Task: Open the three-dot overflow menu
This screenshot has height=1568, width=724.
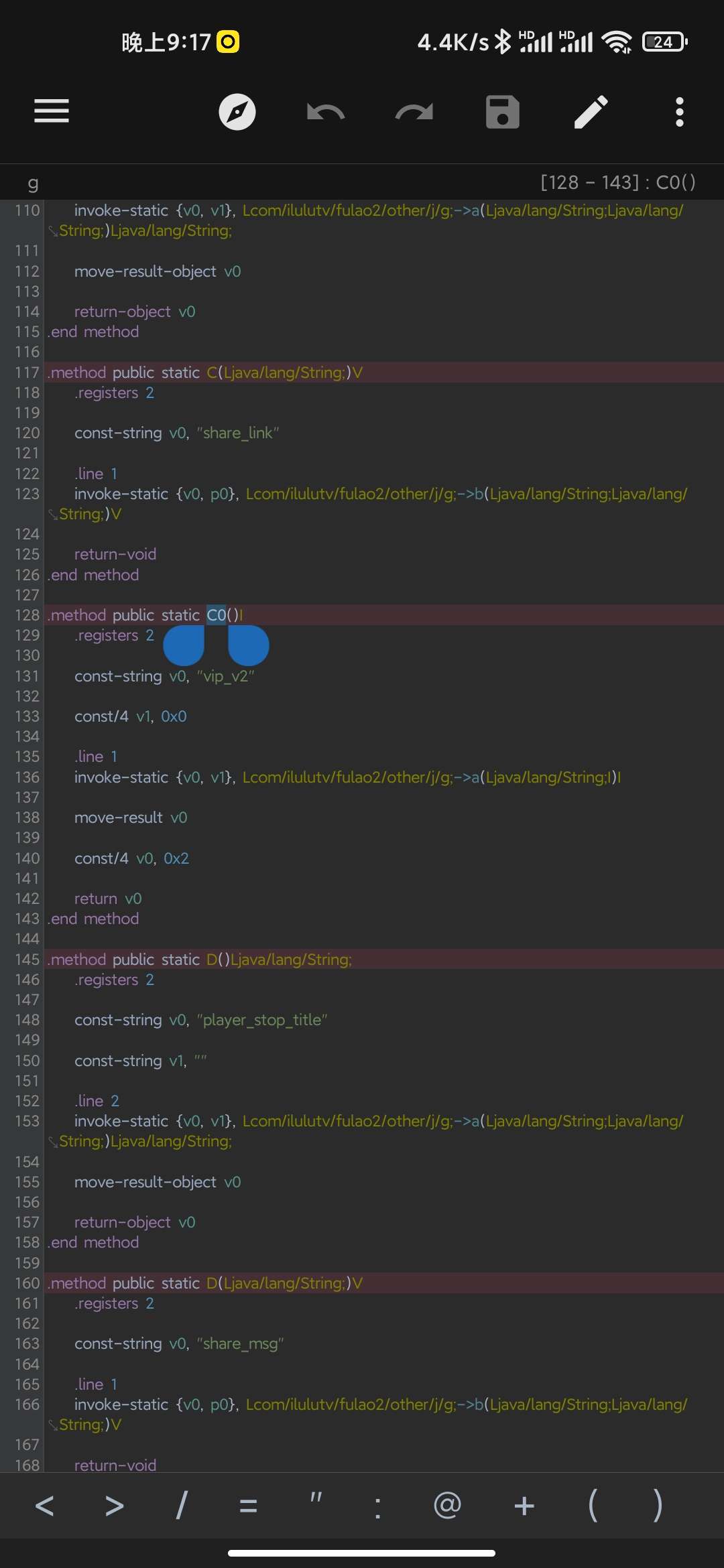Action: point(679,112)
